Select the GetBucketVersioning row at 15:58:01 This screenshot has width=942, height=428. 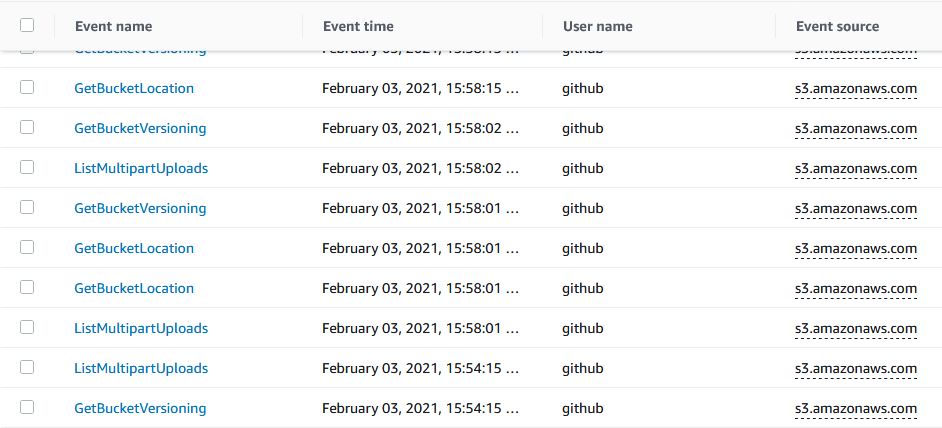(x=27, y=207)
